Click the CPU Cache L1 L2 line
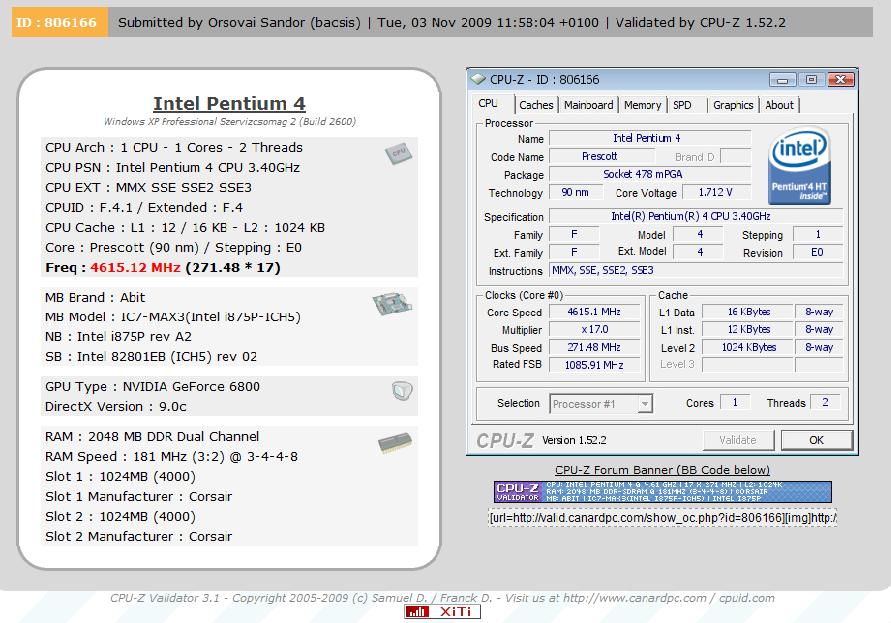Viewport: 891px width, 623px height. [185, 228]
